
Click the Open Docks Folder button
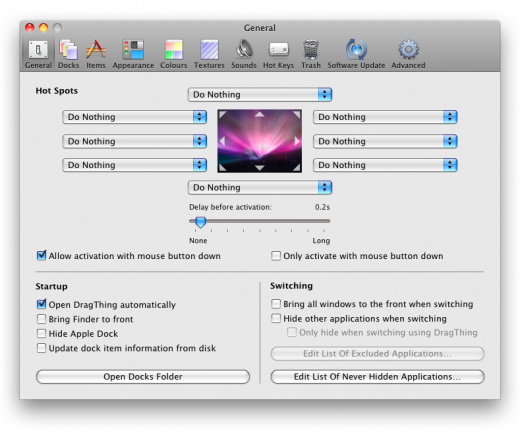coord(143,377)
